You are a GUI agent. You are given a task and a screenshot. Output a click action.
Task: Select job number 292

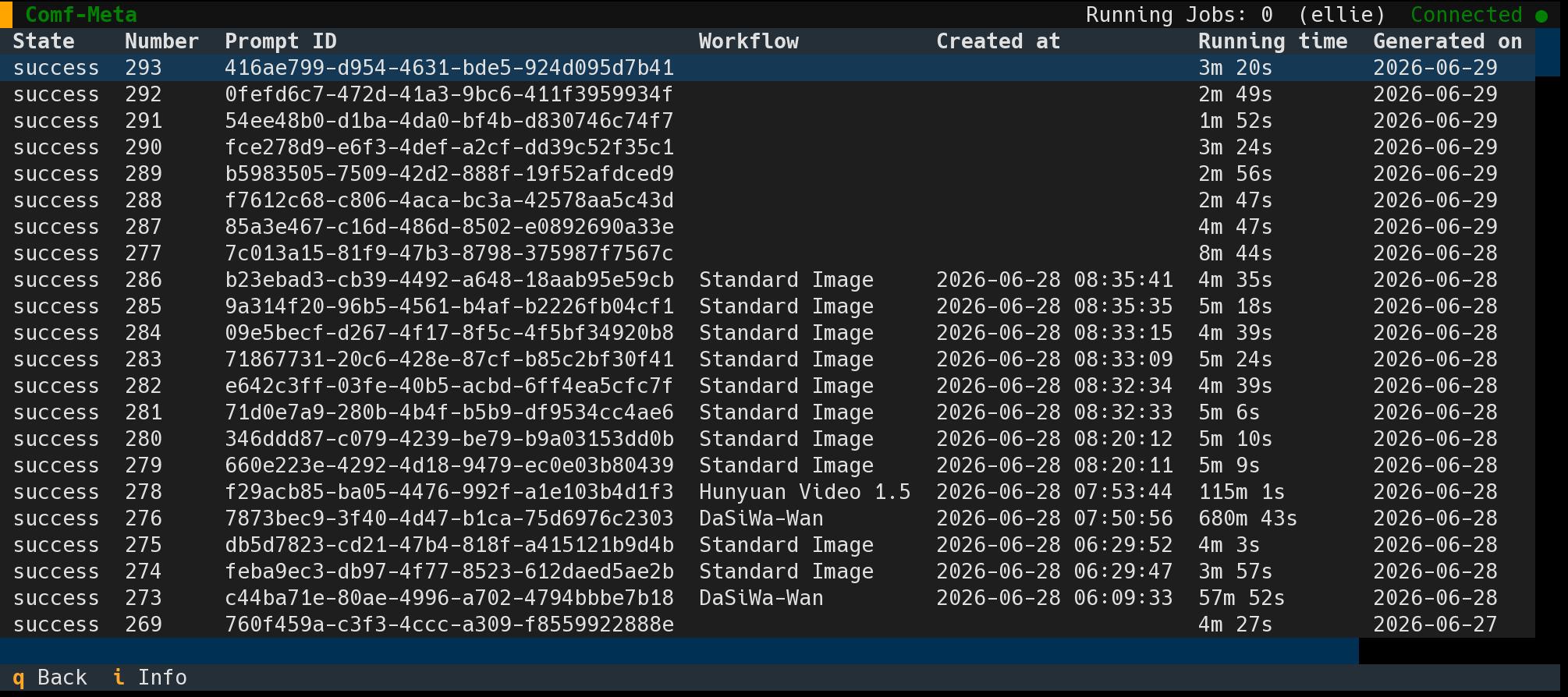click(x=144, y=94)
